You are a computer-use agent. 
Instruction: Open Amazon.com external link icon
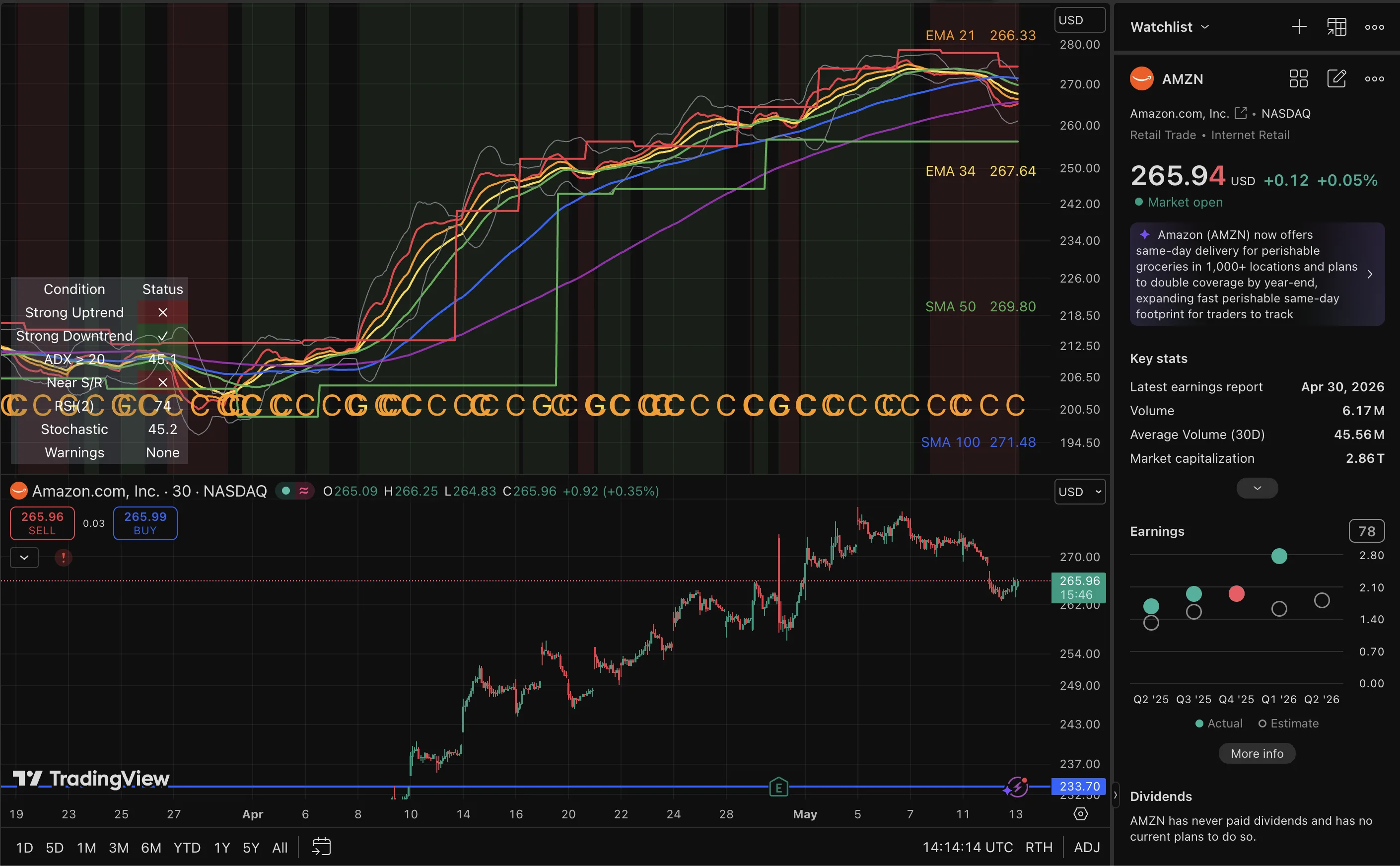click(x=1240, y=113)
